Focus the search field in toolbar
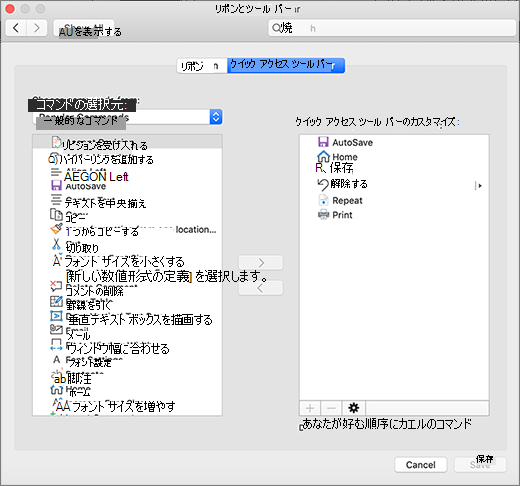Image resolution: width=520 pixels, height=486 pixels. pos(392,28)
